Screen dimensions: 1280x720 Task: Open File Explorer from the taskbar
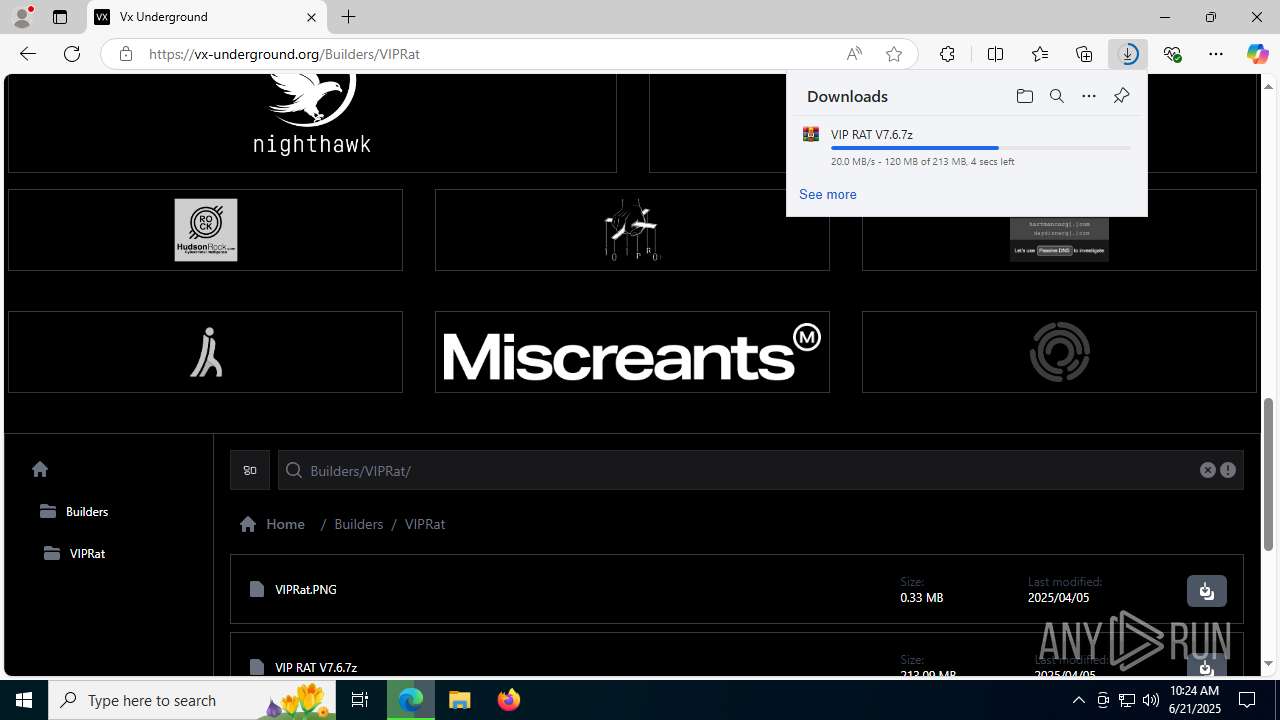460,700
